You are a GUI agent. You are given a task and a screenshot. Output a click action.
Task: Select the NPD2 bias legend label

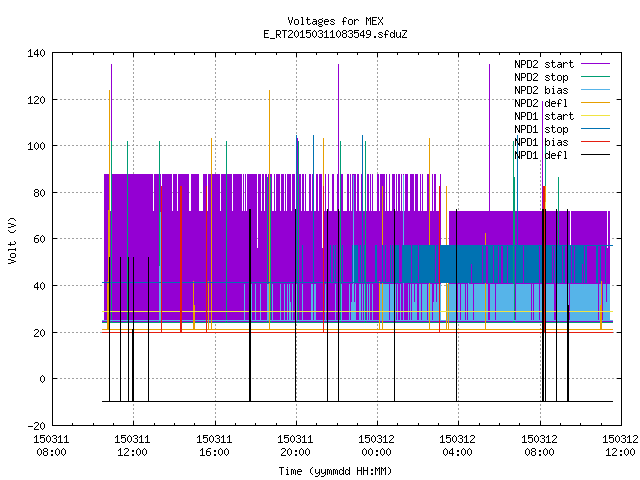pyautogui.click(x=541, y=90)
